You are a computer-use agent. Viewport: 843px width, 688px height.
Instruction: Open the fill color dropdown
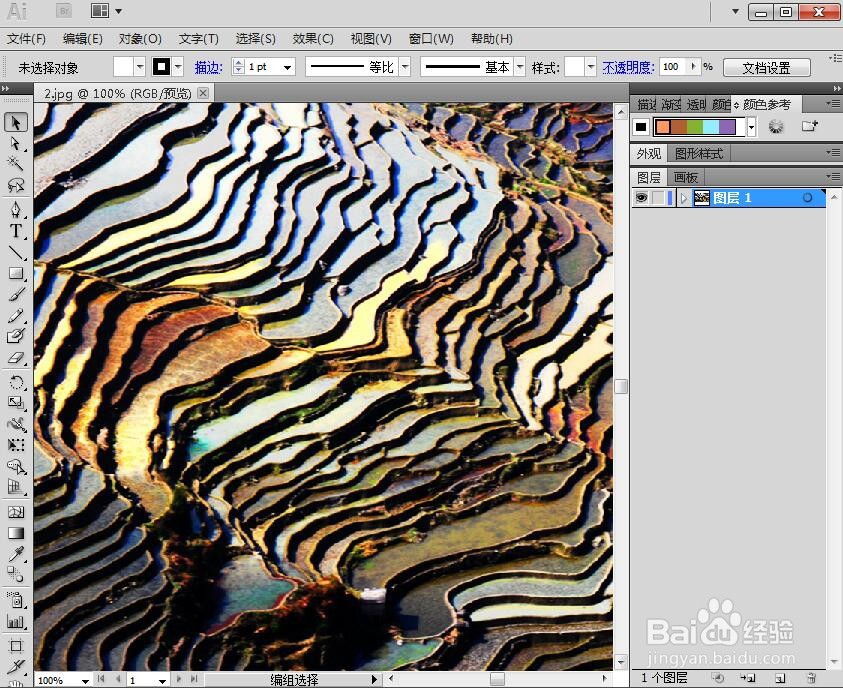point(140,67)
